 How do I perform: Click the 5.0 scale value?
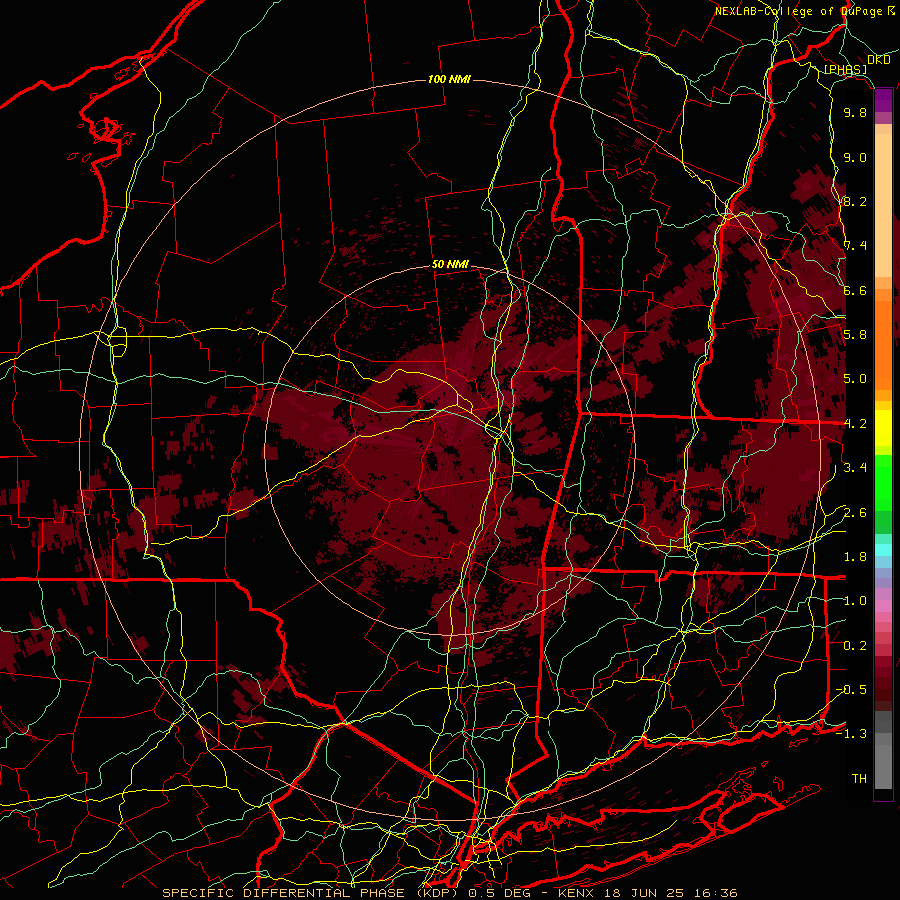(x=855, y=379)
